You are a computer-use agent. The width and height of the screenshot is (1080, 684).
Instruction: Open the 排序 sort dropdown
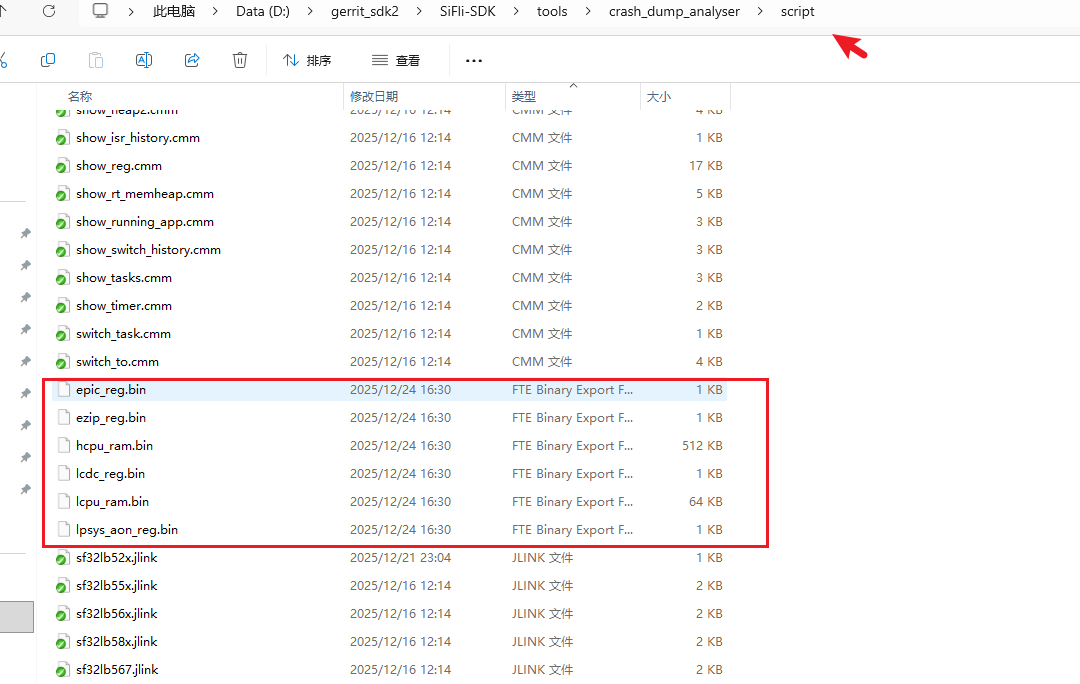click(x=307, y=60)
